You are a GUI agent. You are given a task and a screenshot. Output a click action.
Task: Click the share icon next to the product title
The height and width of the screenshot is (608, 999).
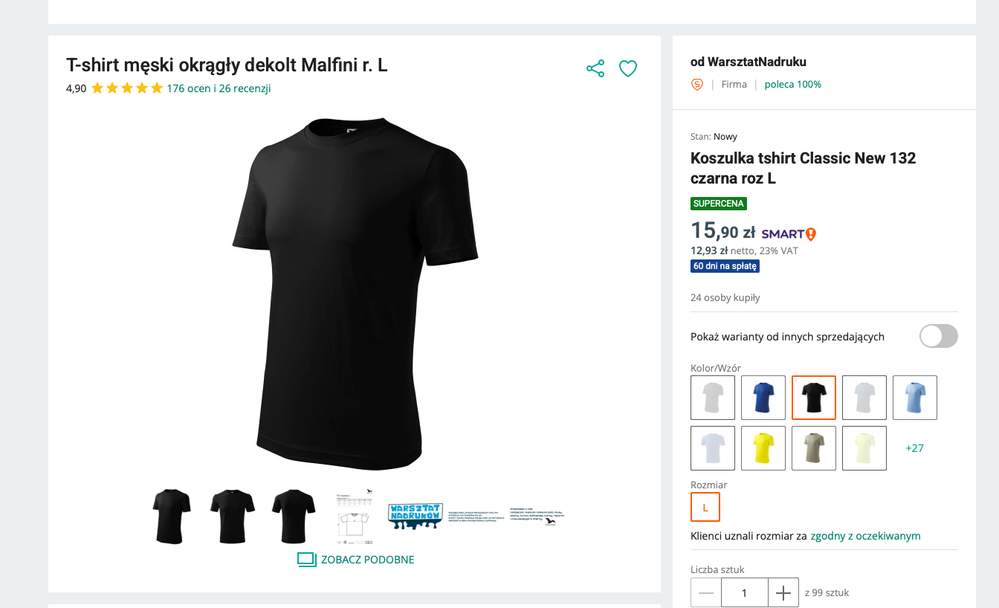pos(595,68)
